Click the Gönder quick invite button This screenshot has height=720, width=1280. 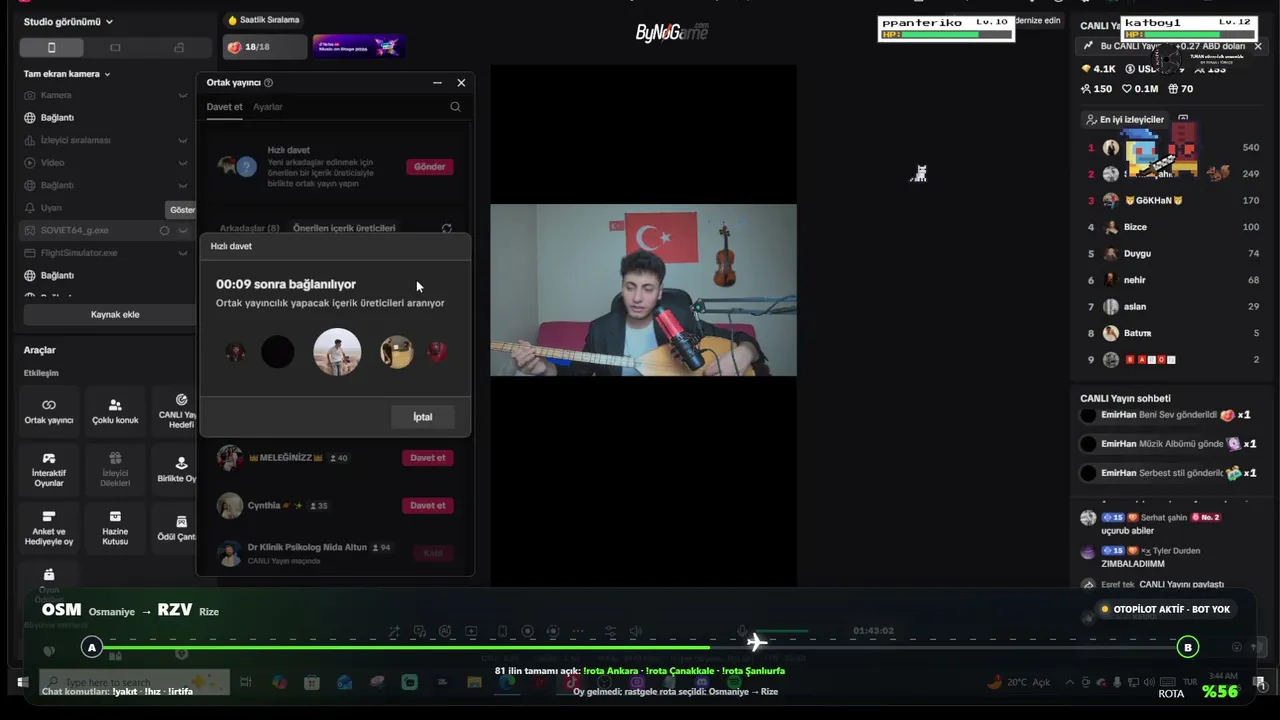click(429, 167)
